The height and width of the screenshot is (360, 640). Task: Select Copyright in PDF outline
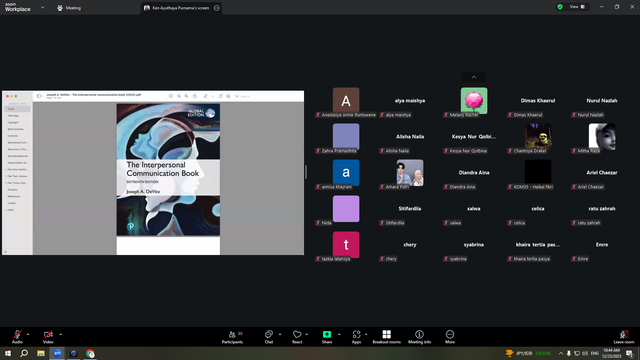click(x=13, y=122)
